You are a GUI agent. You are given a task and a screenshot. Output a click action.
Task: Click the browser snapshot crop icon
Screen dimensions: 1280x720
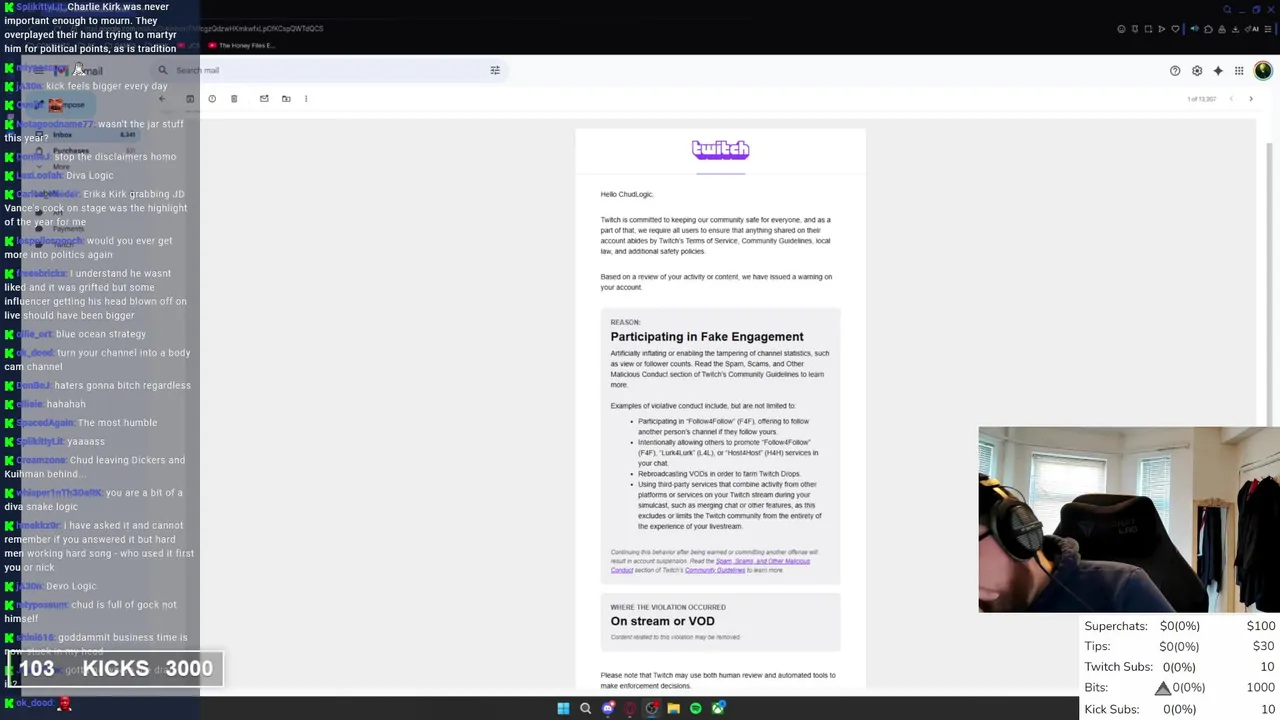click(x=1148, y=29)
